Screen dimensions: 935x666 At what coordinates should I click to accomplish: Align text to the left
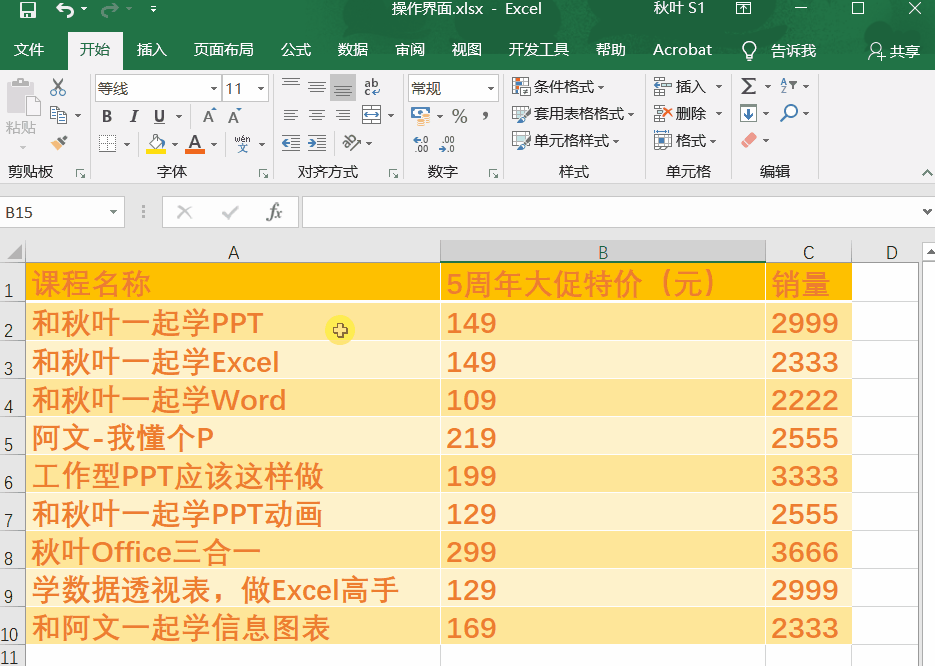291,116
